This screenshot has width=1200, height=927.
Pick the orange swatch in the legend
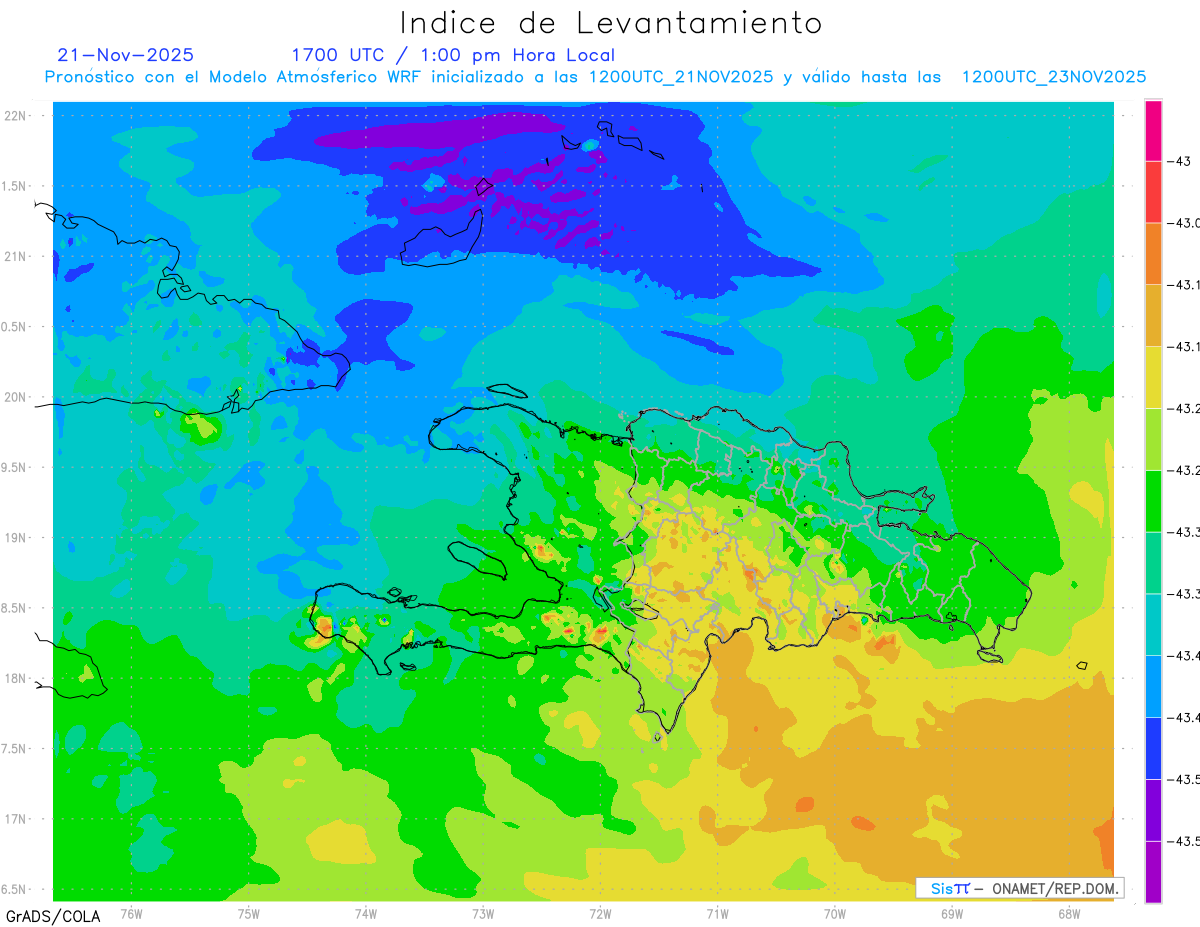(1153, 254)
